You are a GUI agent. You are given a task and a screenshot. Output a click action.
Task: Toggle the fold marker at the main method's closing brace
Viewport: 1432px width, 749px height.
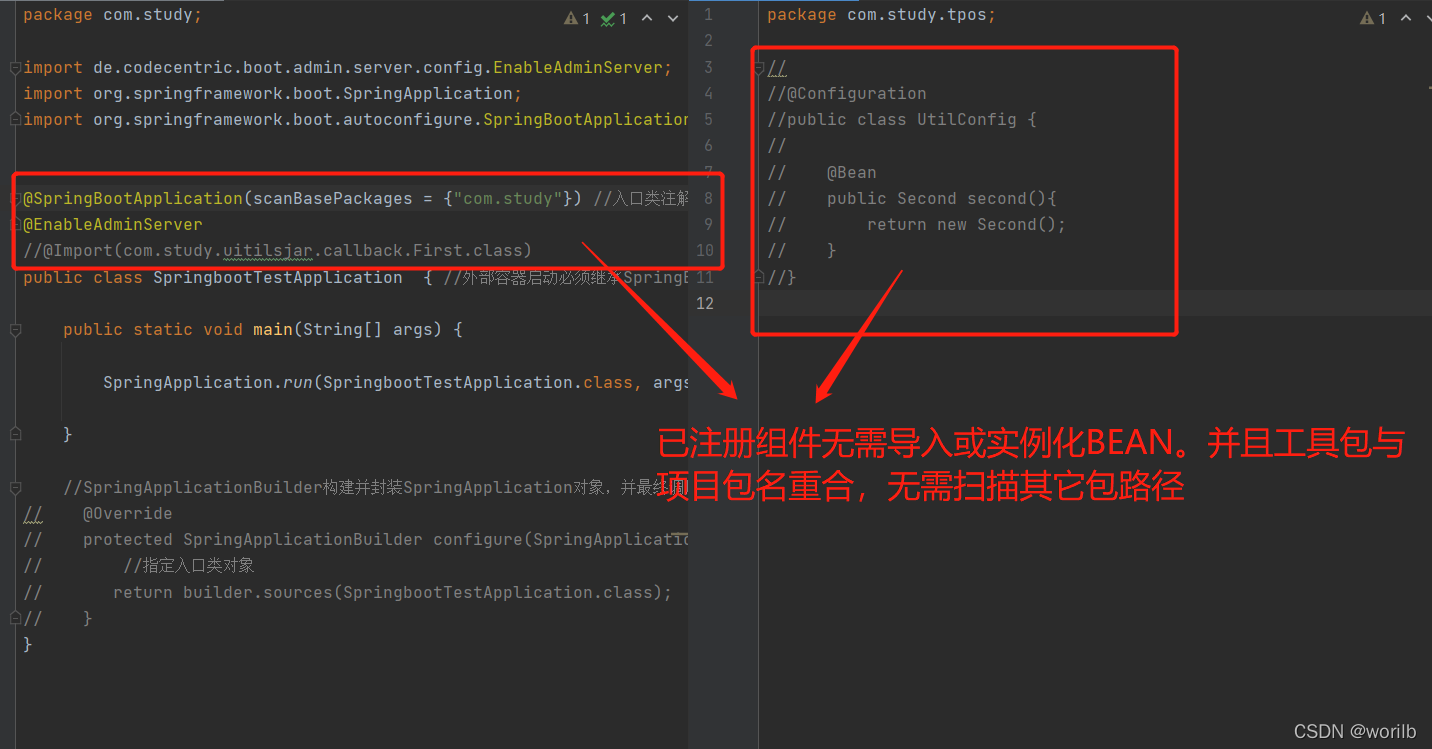[x=15, y=434]
